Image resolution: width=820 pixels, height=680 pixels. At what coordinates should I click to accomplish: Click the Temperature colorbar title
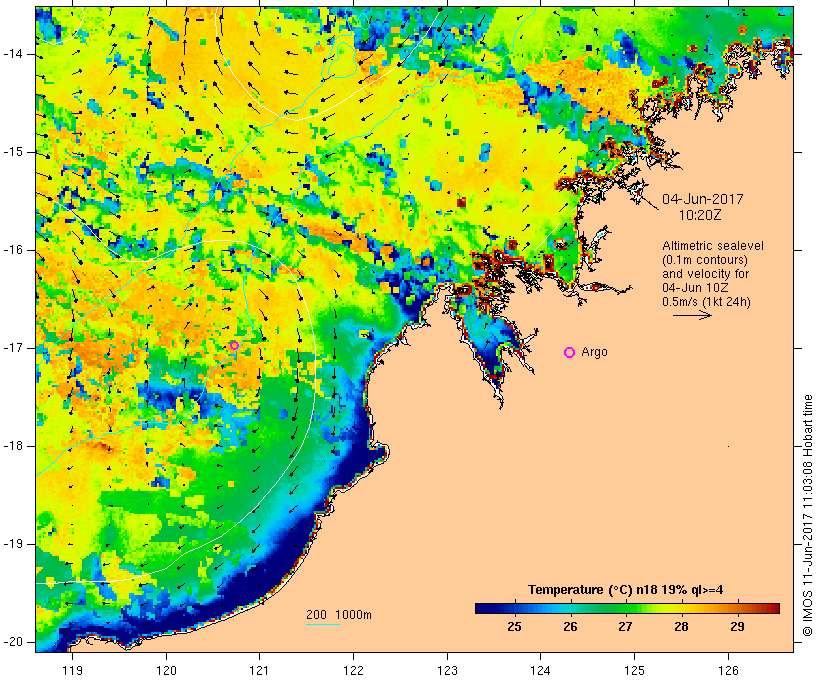click(x=625, y=590)
